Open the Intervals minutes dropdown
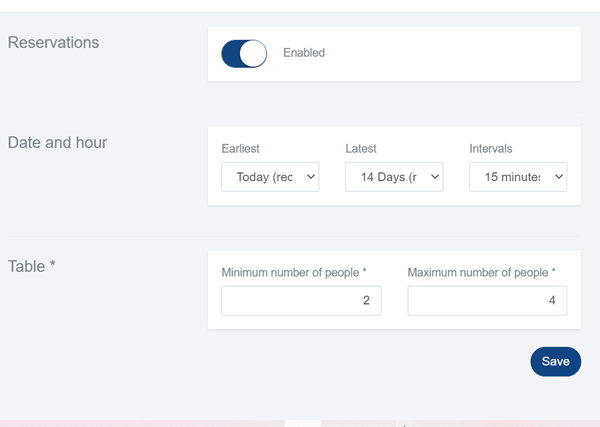 click(x=518, y=177)
